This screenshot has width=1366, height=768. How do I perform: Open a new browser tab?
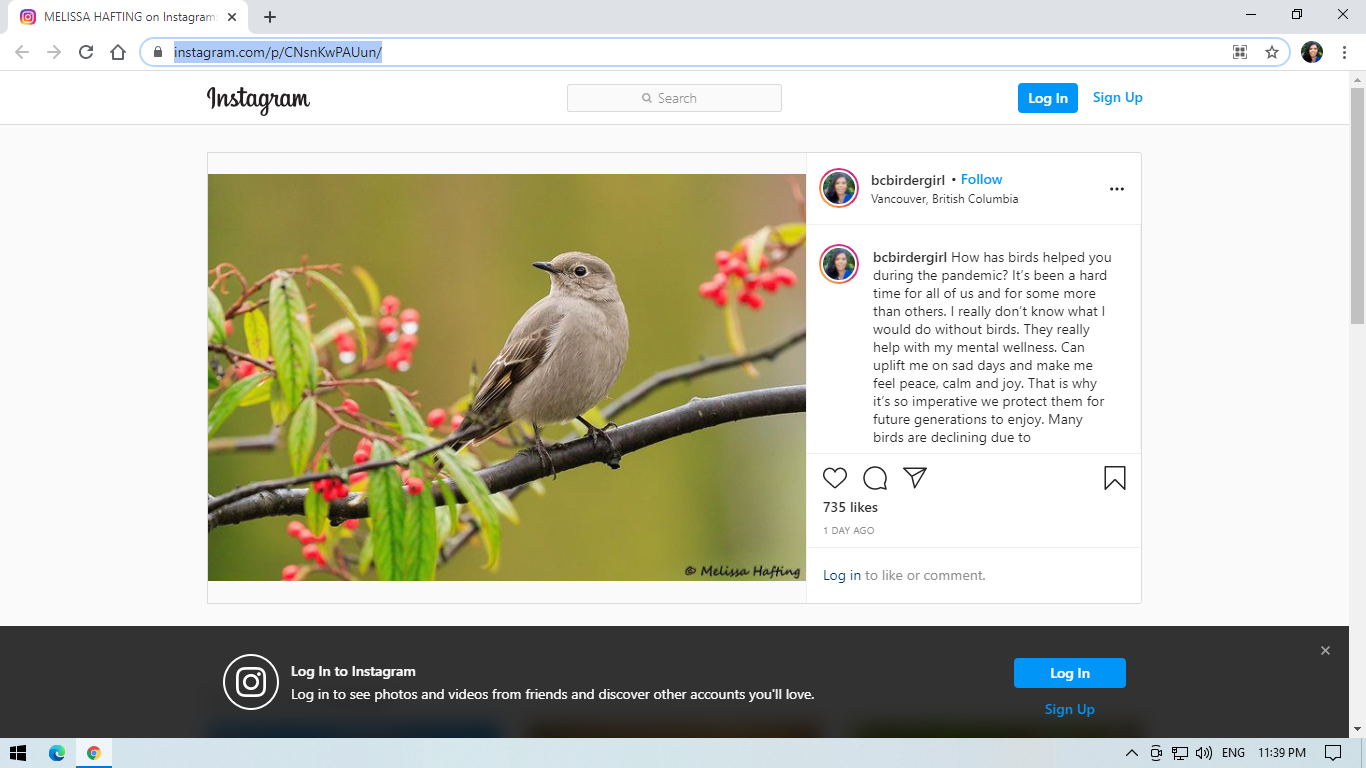click(270, 17)
